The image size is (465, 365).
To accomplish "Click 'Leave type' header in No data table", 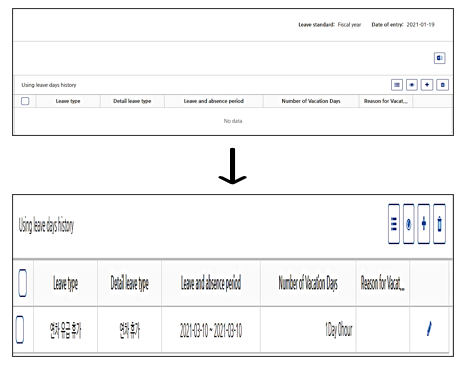I will coord(68,101).
